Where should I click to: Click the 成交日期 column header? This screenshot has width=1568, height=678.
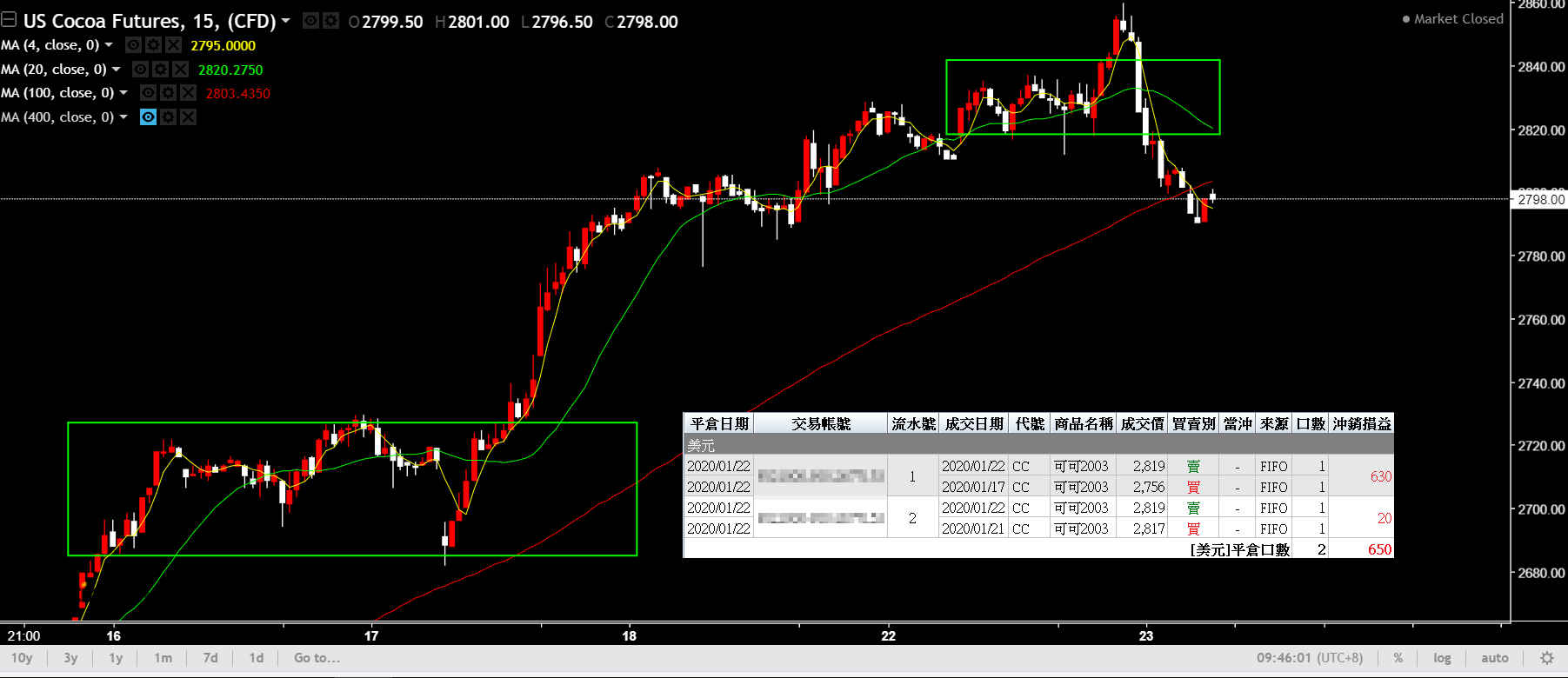[974, 423]
